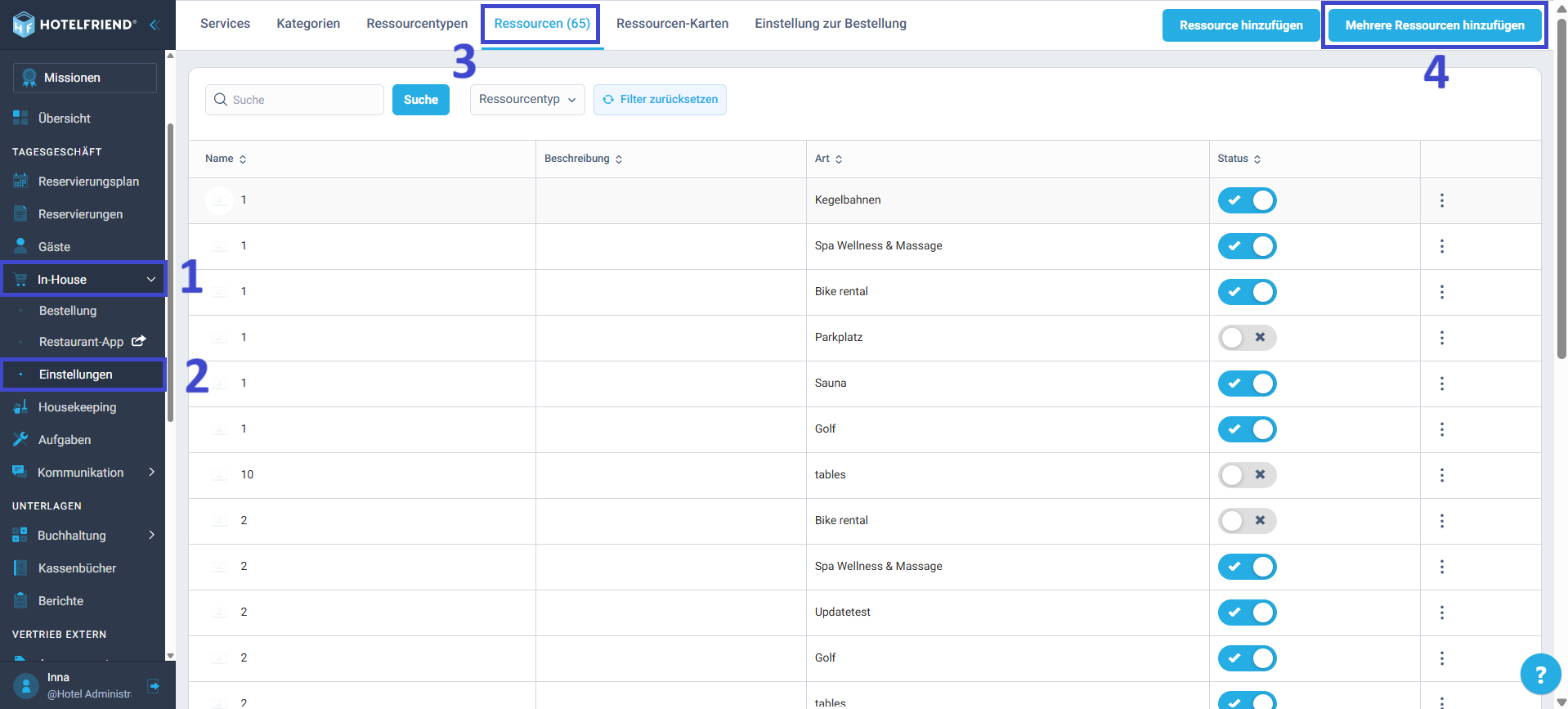Click the Gäste person icon
The width and height of the screenshot is (1568, 709).
point(20,245)
